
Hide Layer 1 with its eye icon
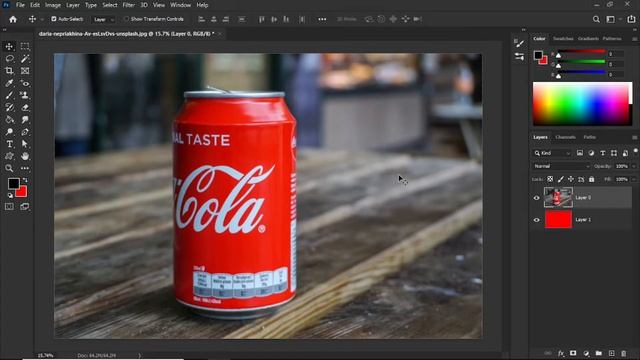pyautogui.click(x=537, y=220)
